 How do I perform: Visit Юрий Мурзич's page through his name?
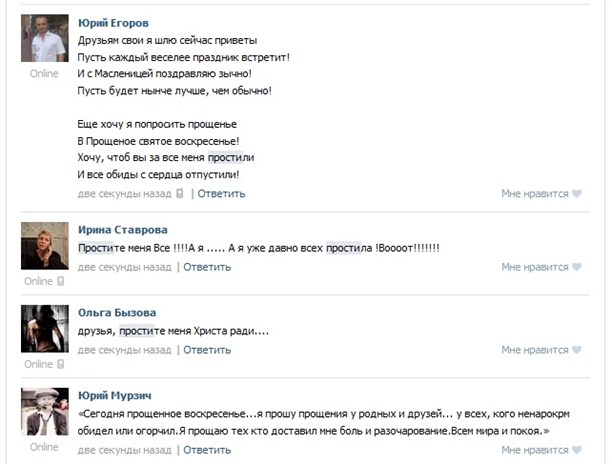point(115,395)
